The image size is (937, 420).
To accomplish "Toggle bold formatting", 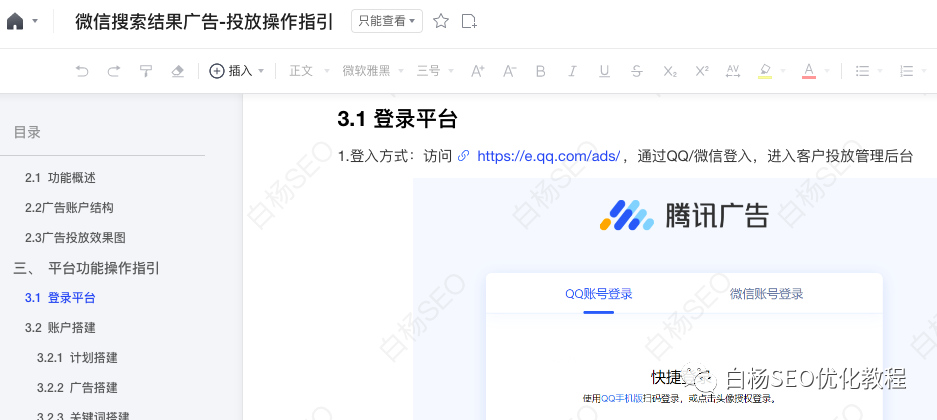I will [x=541, y=71].
